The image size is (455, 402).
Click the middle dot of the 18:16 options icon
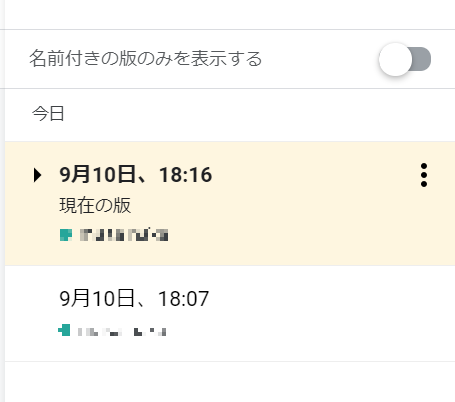click(424, 175)
